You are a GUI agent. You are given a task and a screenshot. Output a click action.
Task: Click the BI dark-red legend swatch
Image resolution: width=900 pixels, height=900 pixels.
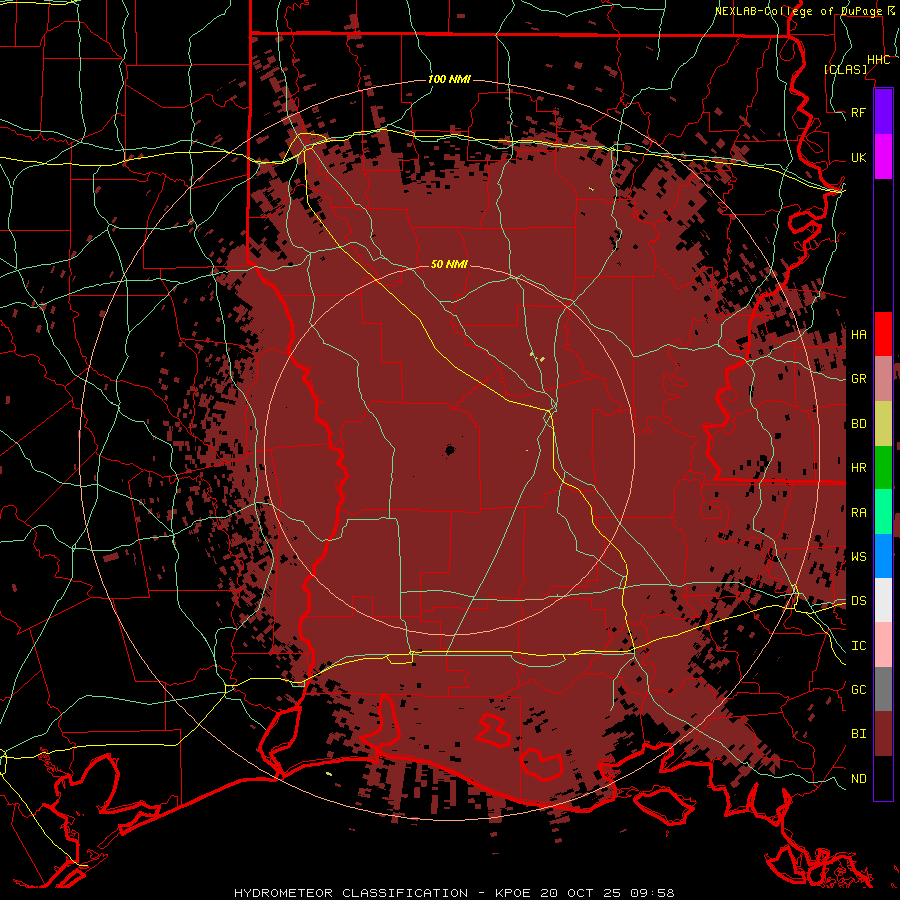click(883, 734)
